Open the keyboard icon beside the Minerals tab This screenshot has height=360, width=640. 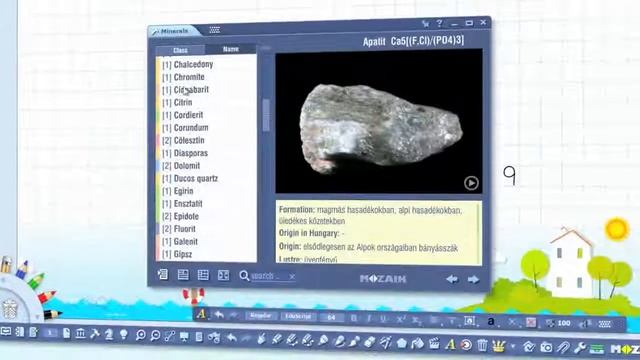click(215, 29)
